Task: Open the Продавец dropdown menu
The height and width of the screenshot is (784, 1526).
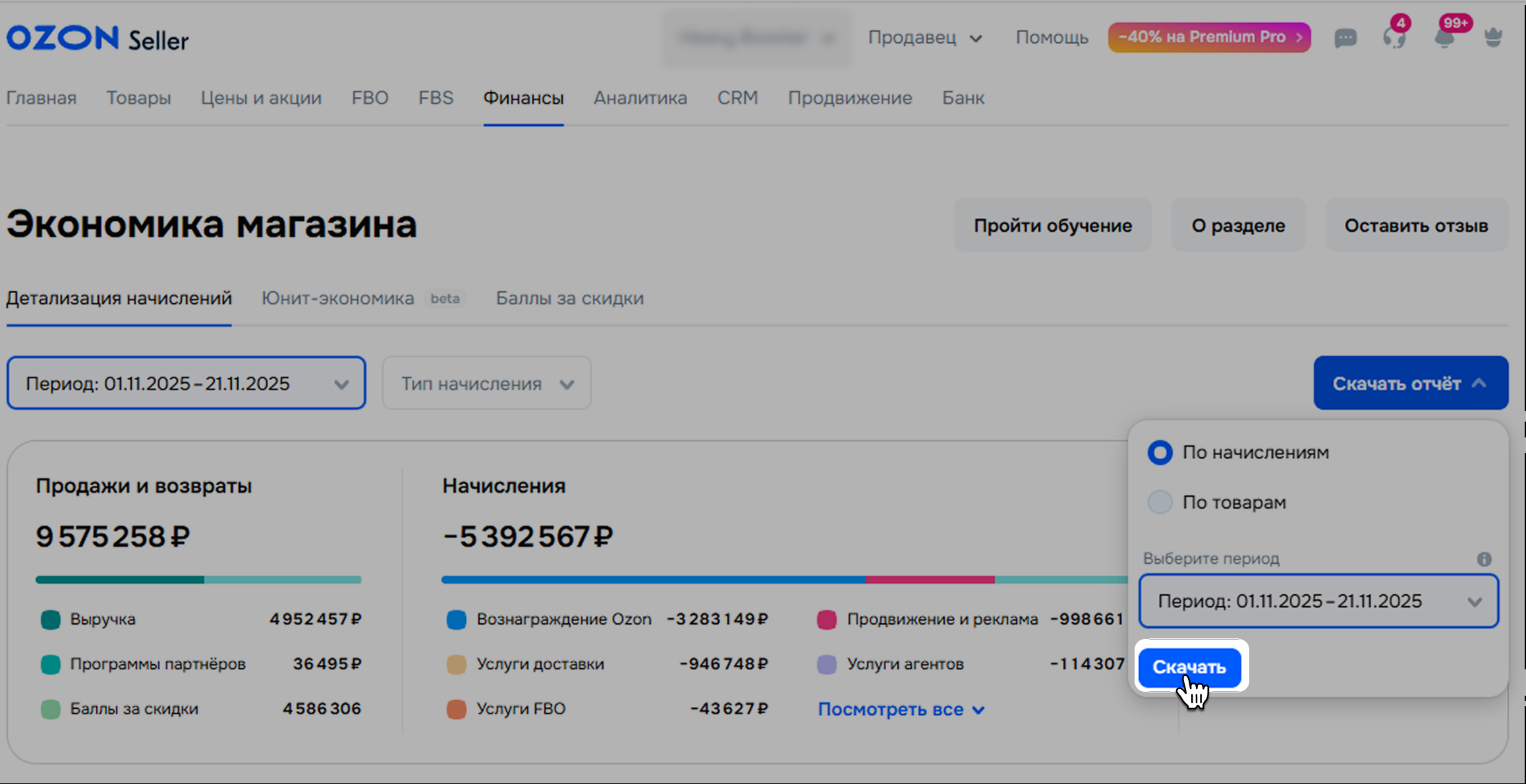Action: tap(924, 38)
